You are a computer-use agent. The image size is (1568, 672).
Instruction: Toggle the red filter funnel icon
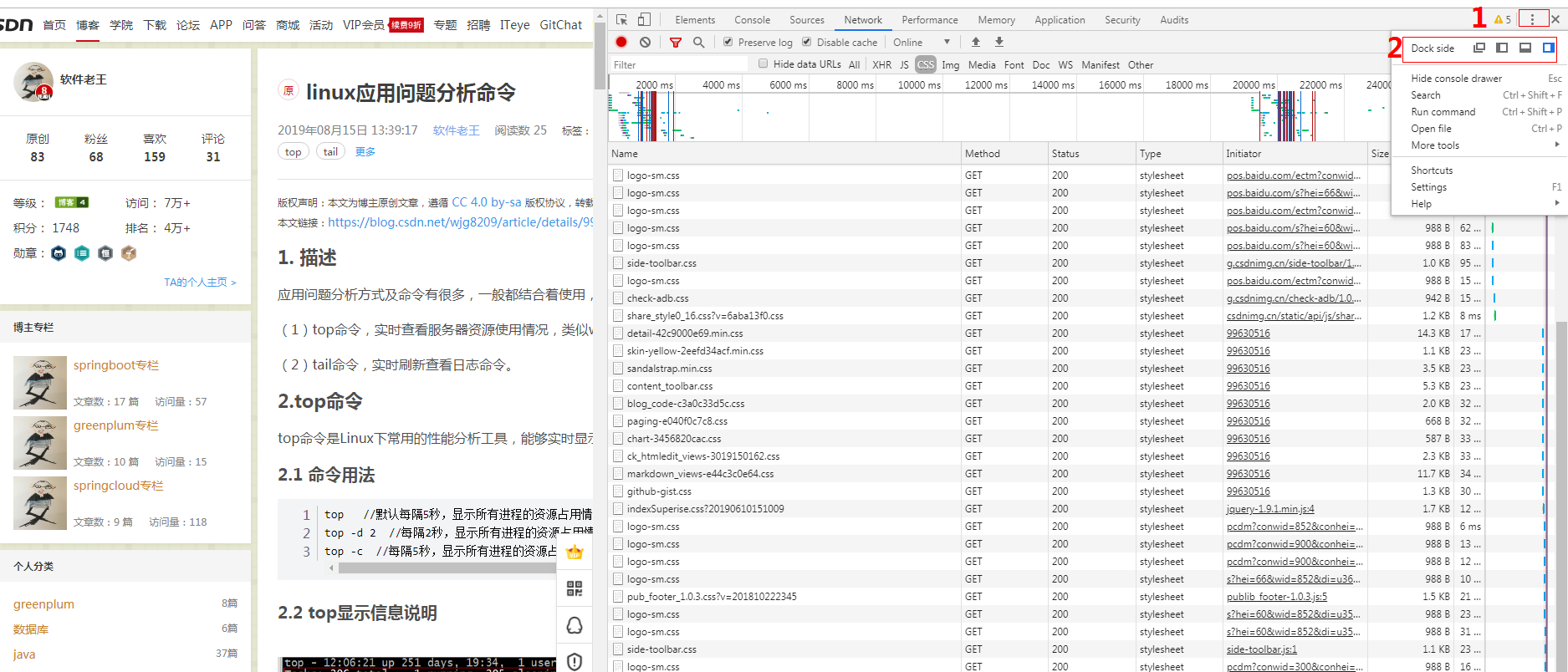[676, 42]
